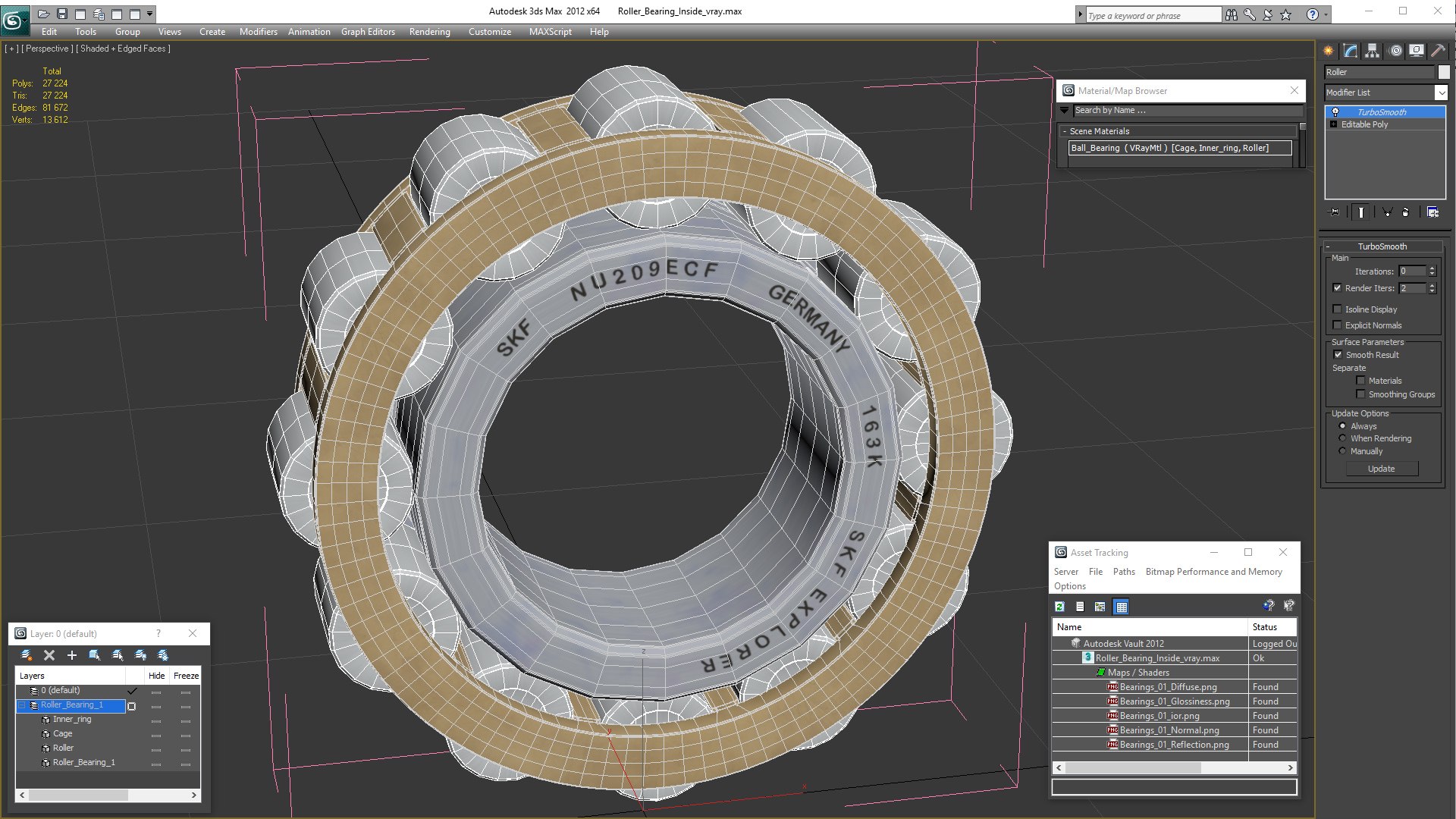This screenshot has height=819, width=1456.
Task: Add selected objects to layer plus icon
Action: click(x=72, y=655)
